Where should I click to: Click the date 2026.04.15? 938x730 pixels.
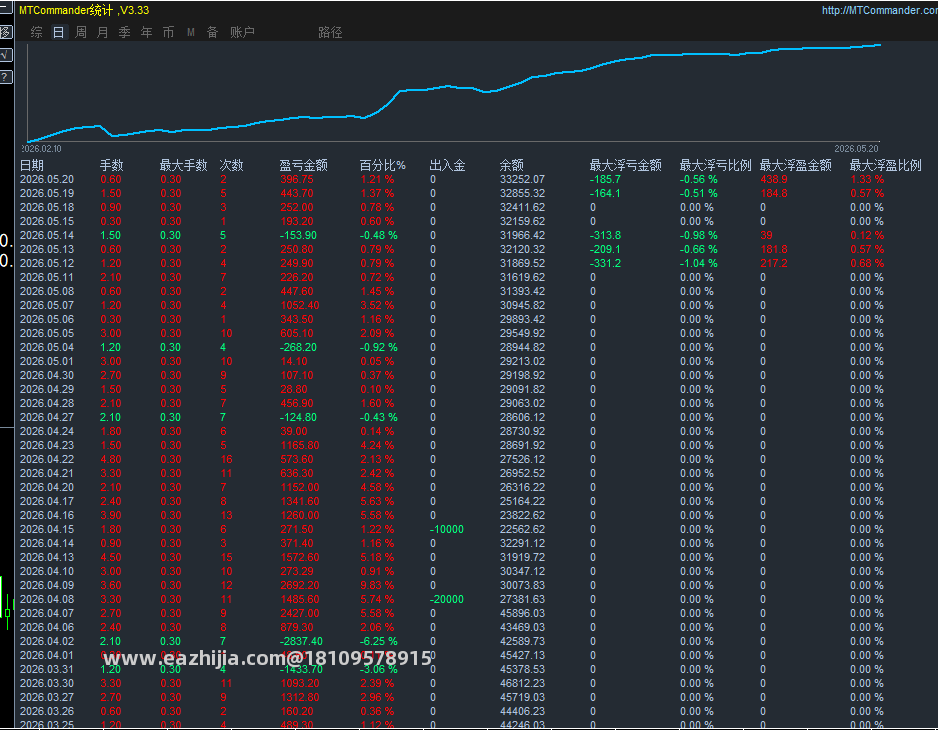(47, 530)
